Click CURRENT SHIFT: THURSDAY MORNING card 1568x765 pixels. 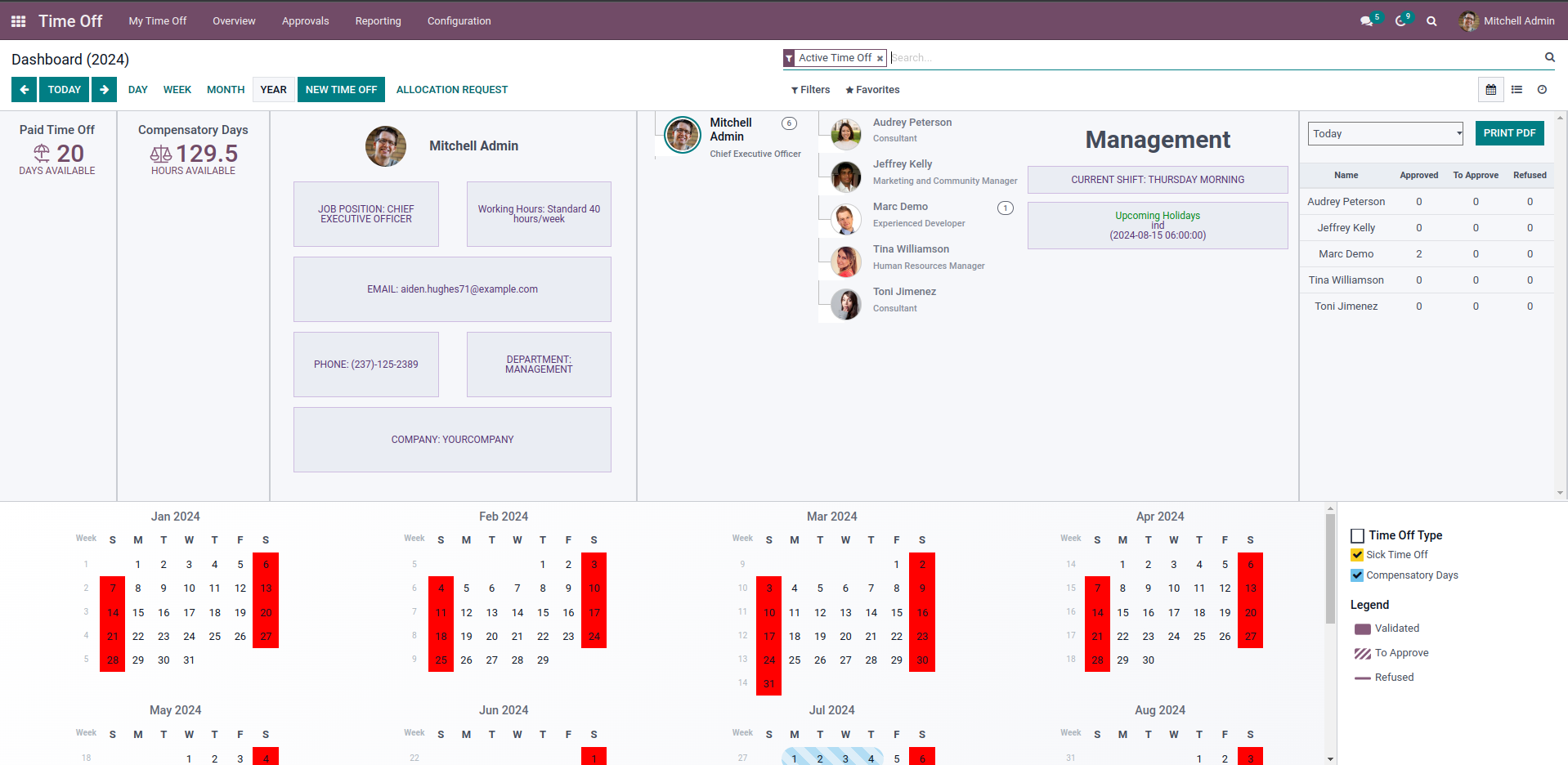[1158, 180]
